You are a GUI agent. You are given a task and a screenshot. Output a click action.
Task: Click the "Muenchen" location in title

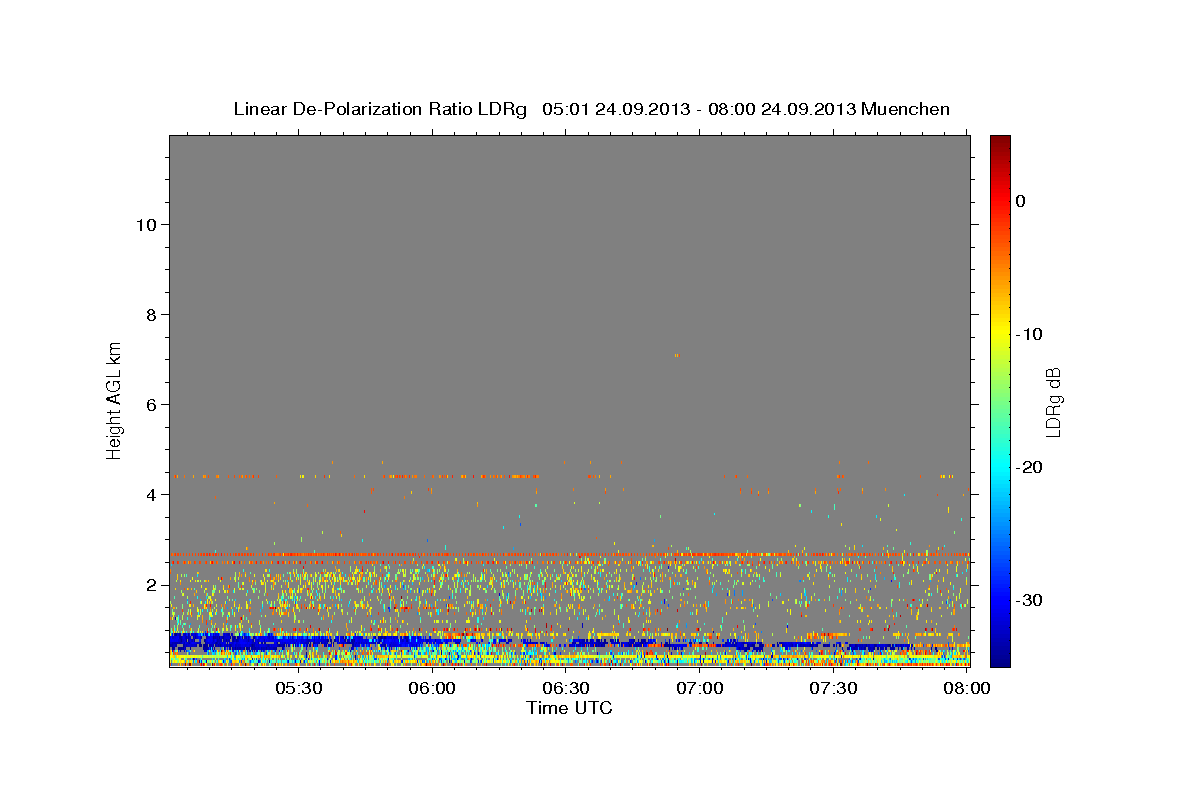tap(906, 109)
